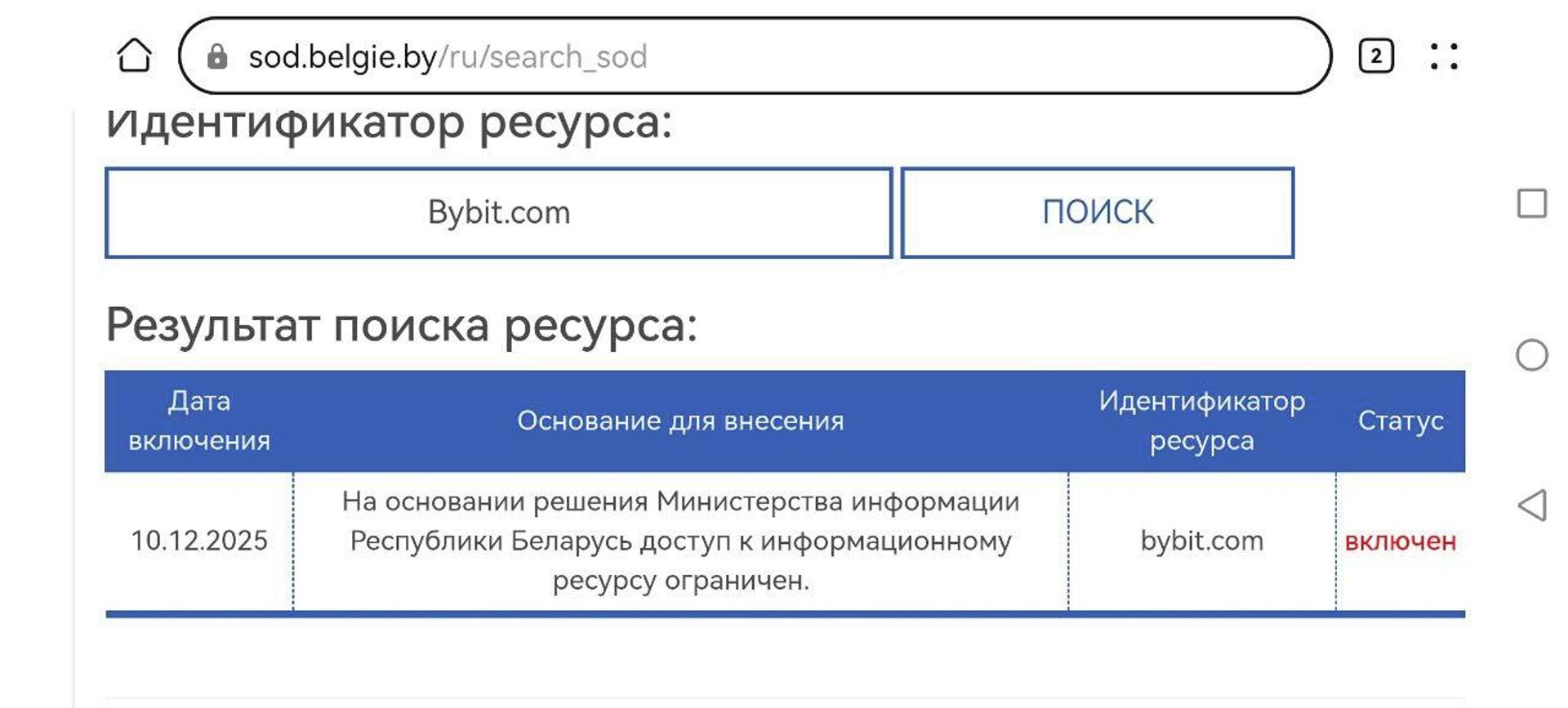The height and width of the screenshot is (708, 1568).
Task: Click the Основание для внесения column header
Action: point(679,421)
